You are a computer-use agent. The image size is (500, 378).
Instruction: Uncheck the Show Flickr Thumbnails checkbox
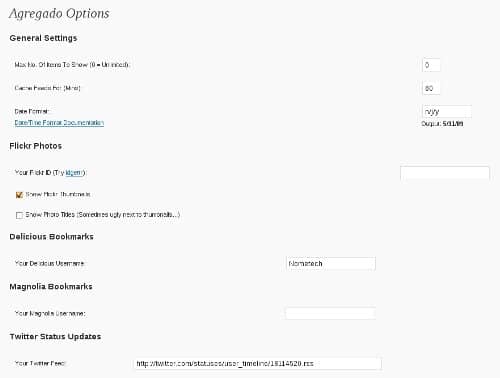click(x=19, y=195)
